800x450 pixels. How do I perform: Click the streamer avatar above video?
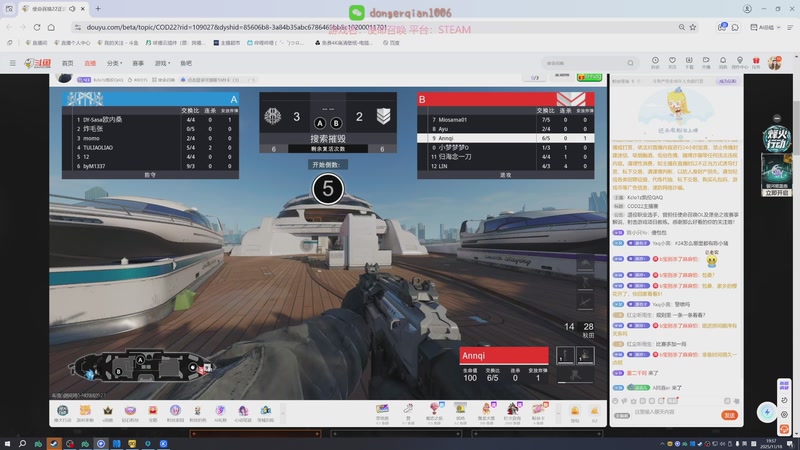(65, 78)
